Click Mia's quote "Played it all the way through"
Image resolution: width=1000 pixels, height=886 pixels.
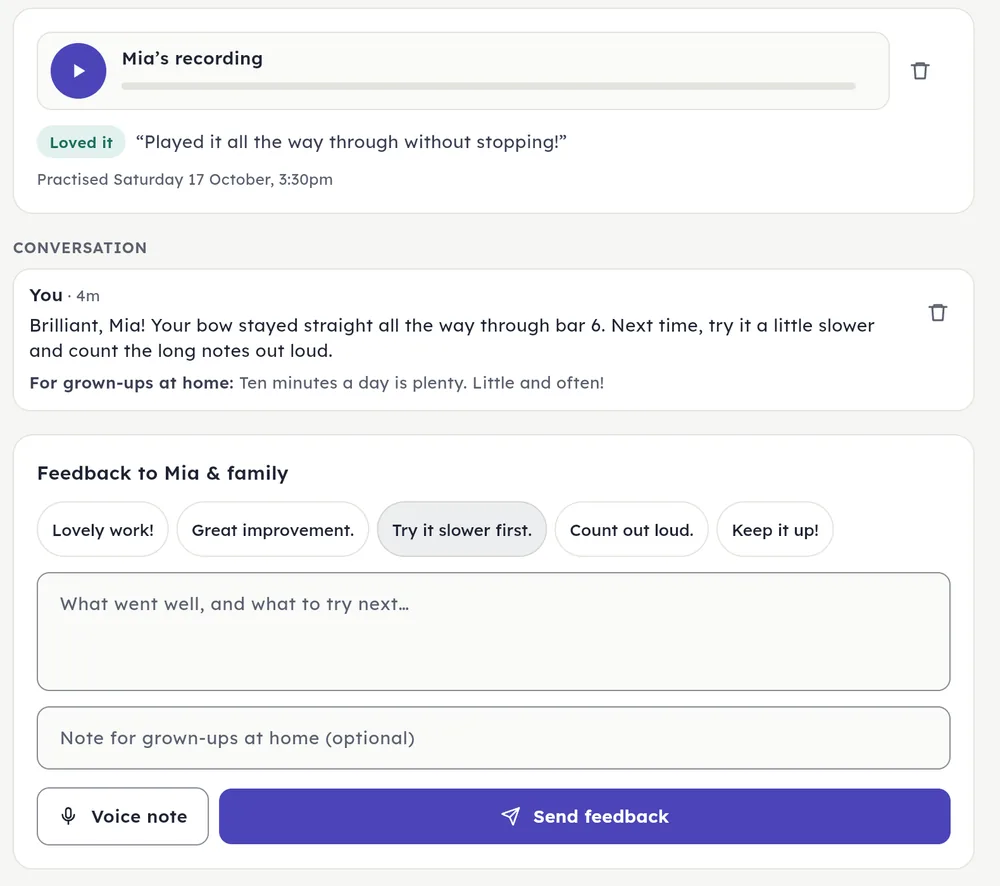(x=351, y=142)
